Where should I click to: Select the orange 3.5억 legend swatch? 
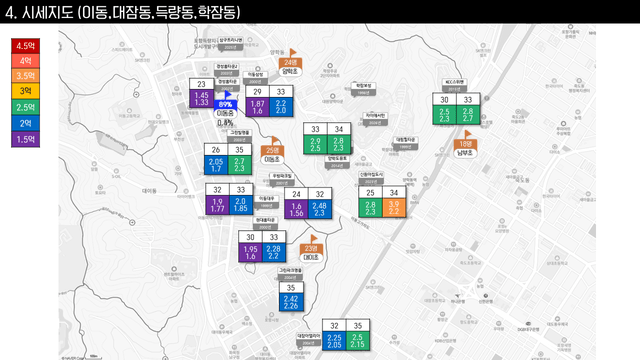coord(25,76)
